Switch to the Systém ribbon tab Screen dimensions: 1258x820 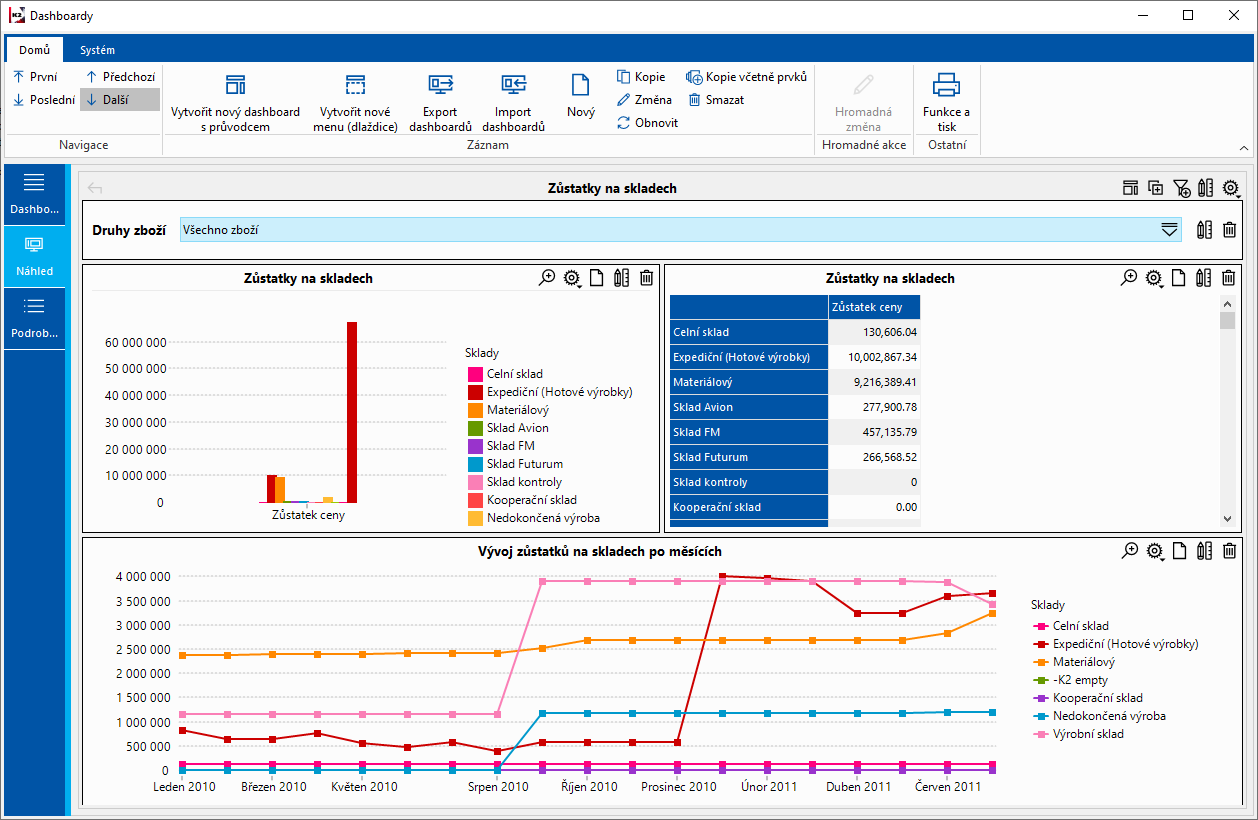[x=98, y=50]
